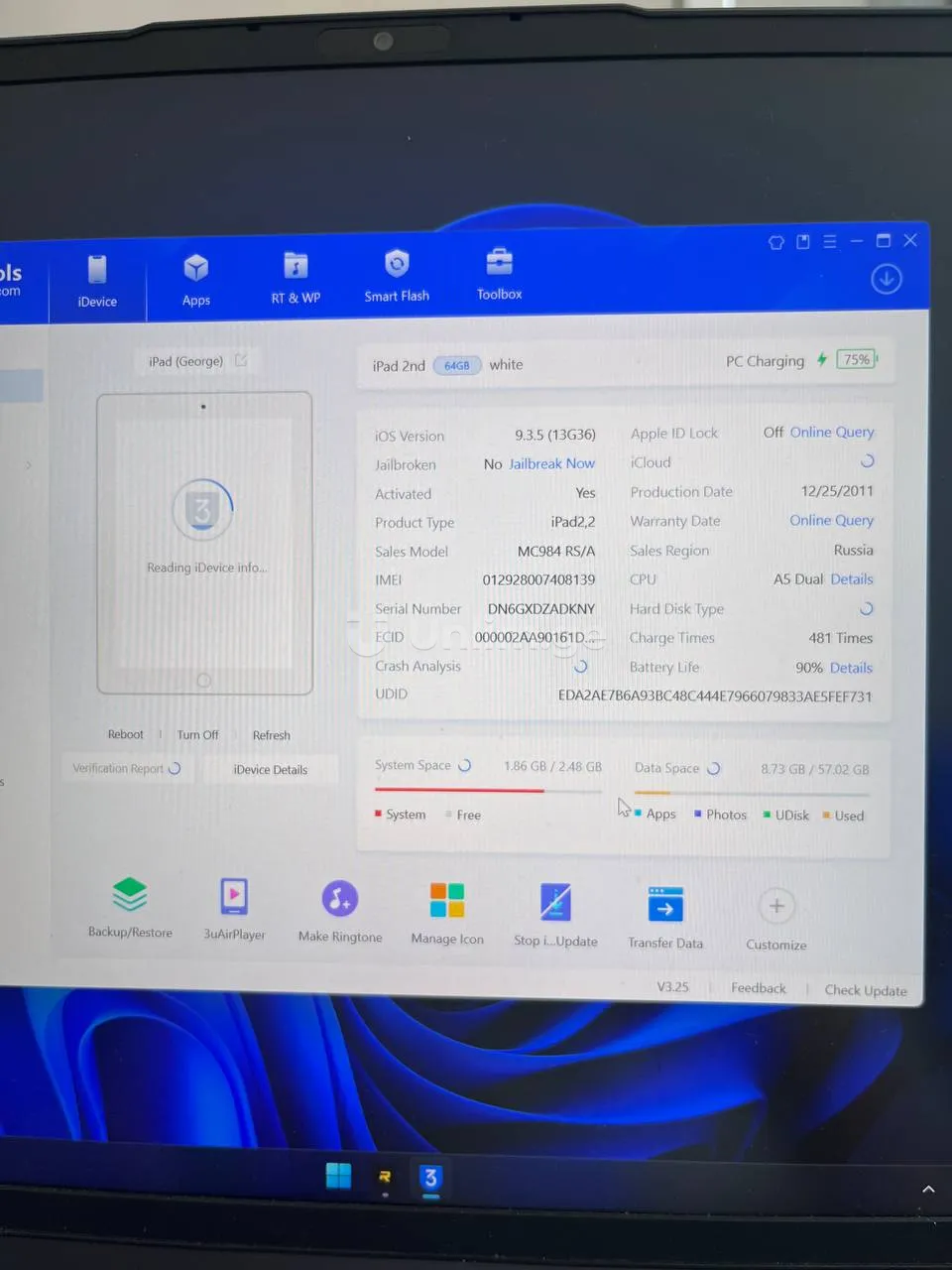Open the Backup/Restore tool
Viewport: 952px width, 1270px height.
(130, 897)
